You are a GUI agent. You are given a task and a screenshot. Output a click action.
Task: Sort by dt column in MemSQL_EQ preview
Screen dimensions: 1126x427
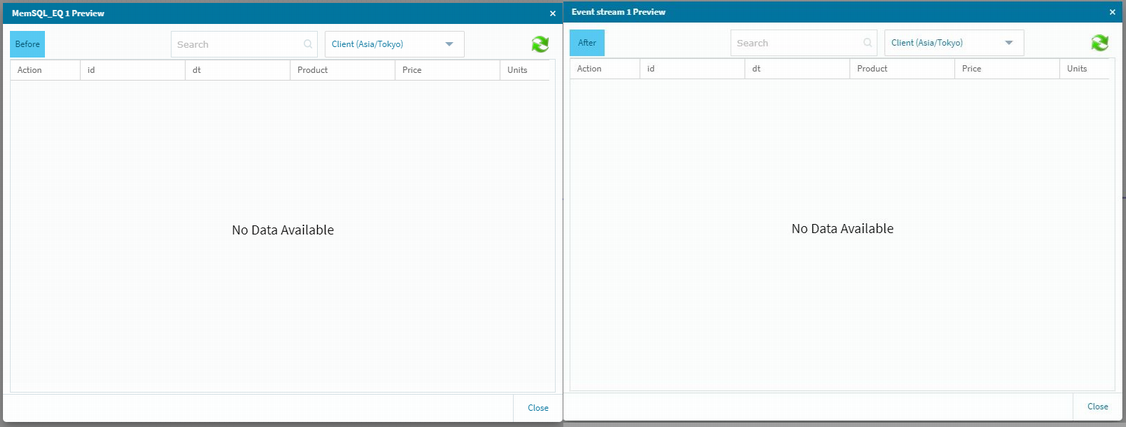(238, 70)
